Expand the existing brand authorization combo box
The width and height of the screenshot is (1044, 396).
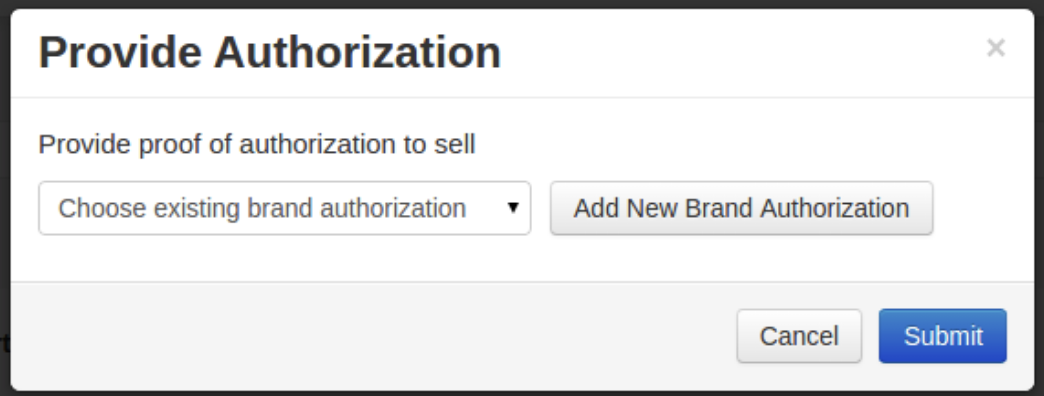tap(284, 208)
